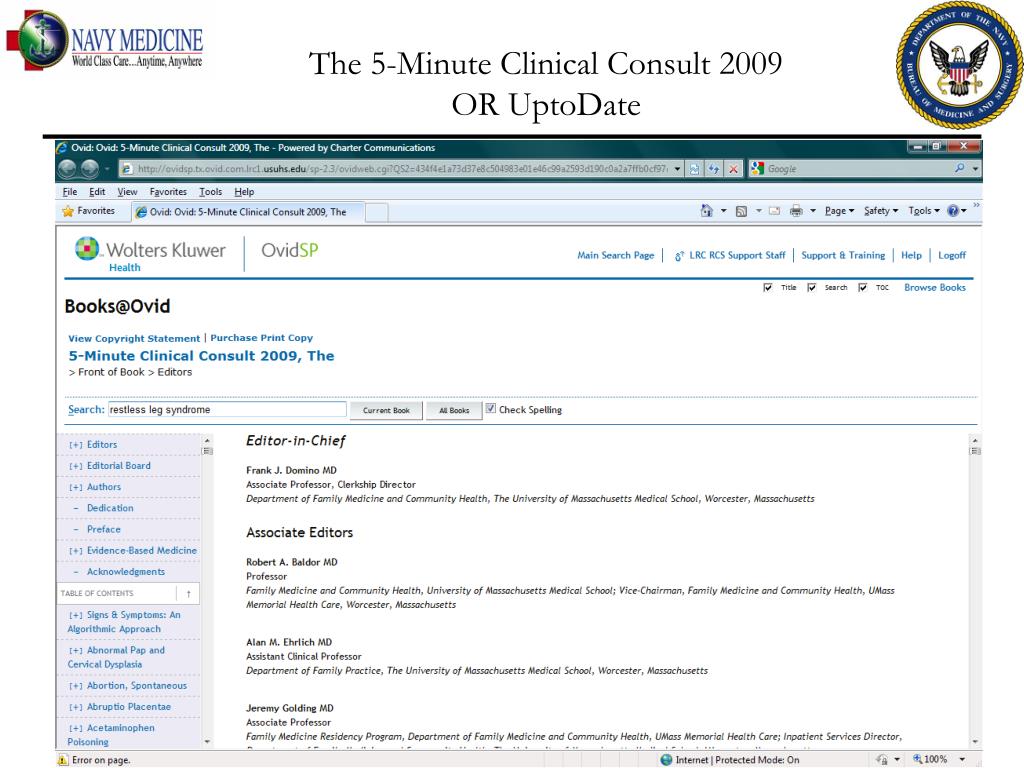
Task: Click the Wolters Kluwer Health logo
Action: pyautogui.click(x=150, y=255)
